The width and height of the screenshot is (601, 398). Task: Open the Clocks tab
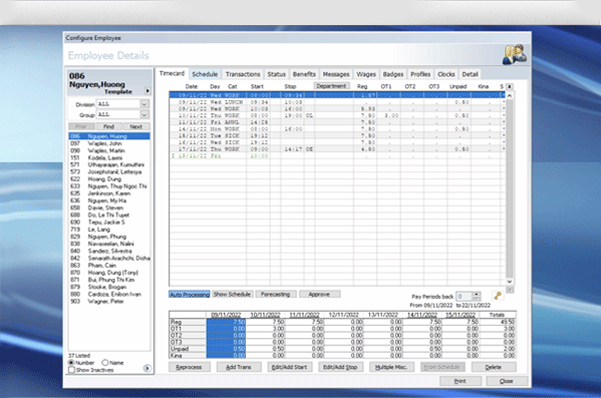446,74
